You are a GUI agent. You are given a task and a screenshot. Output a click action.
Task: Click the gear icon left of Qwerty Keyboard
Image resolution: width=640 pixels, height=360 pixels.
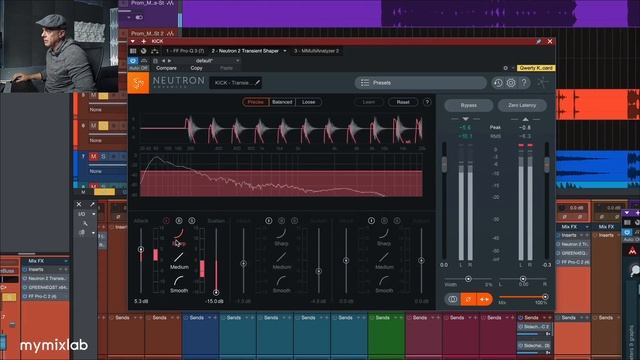pos(505,68)
